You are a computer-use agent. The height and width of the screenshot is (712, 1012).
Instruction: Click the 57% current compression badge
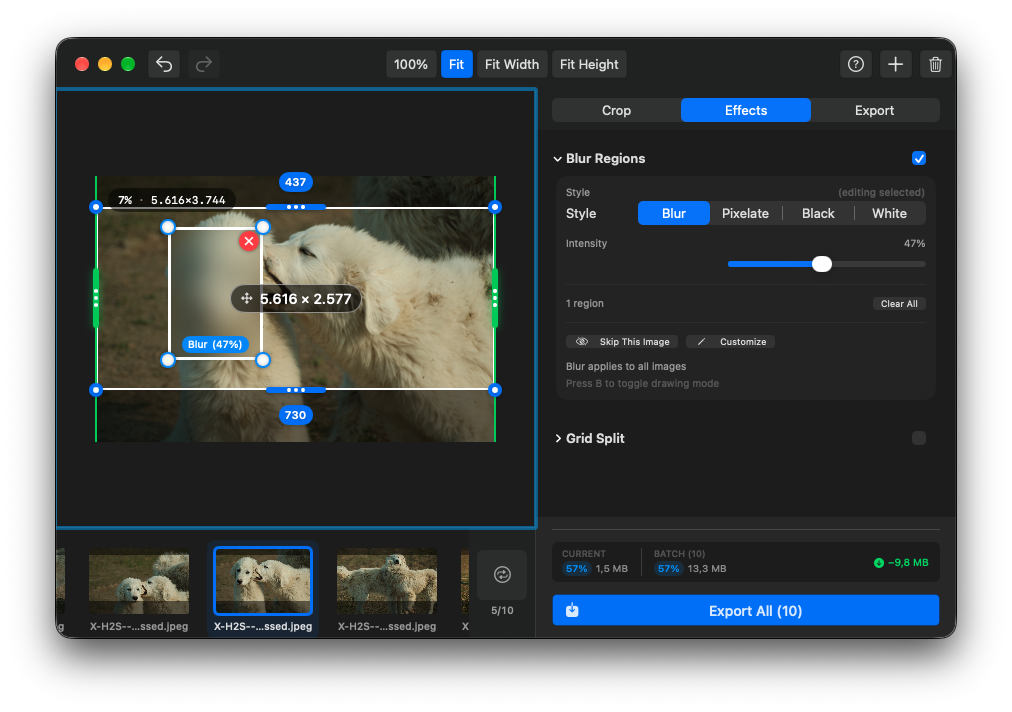576,569
